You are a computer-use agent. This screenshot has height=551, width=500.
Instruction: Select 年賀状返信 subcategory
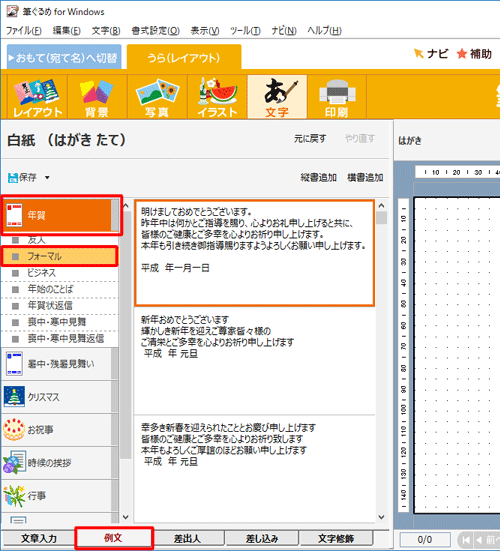[60, 306]
